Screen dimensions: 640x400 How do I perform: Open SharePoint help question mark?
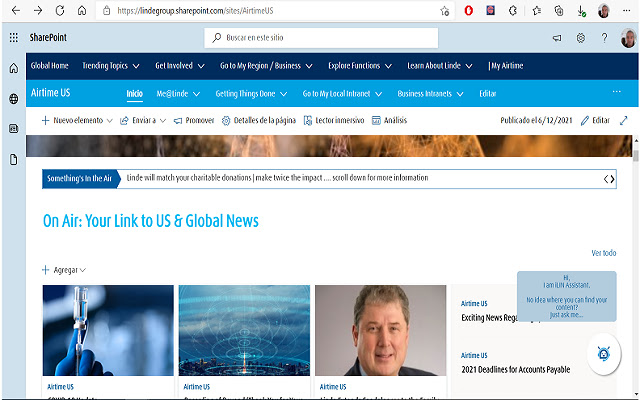click(x=604, y=38)
